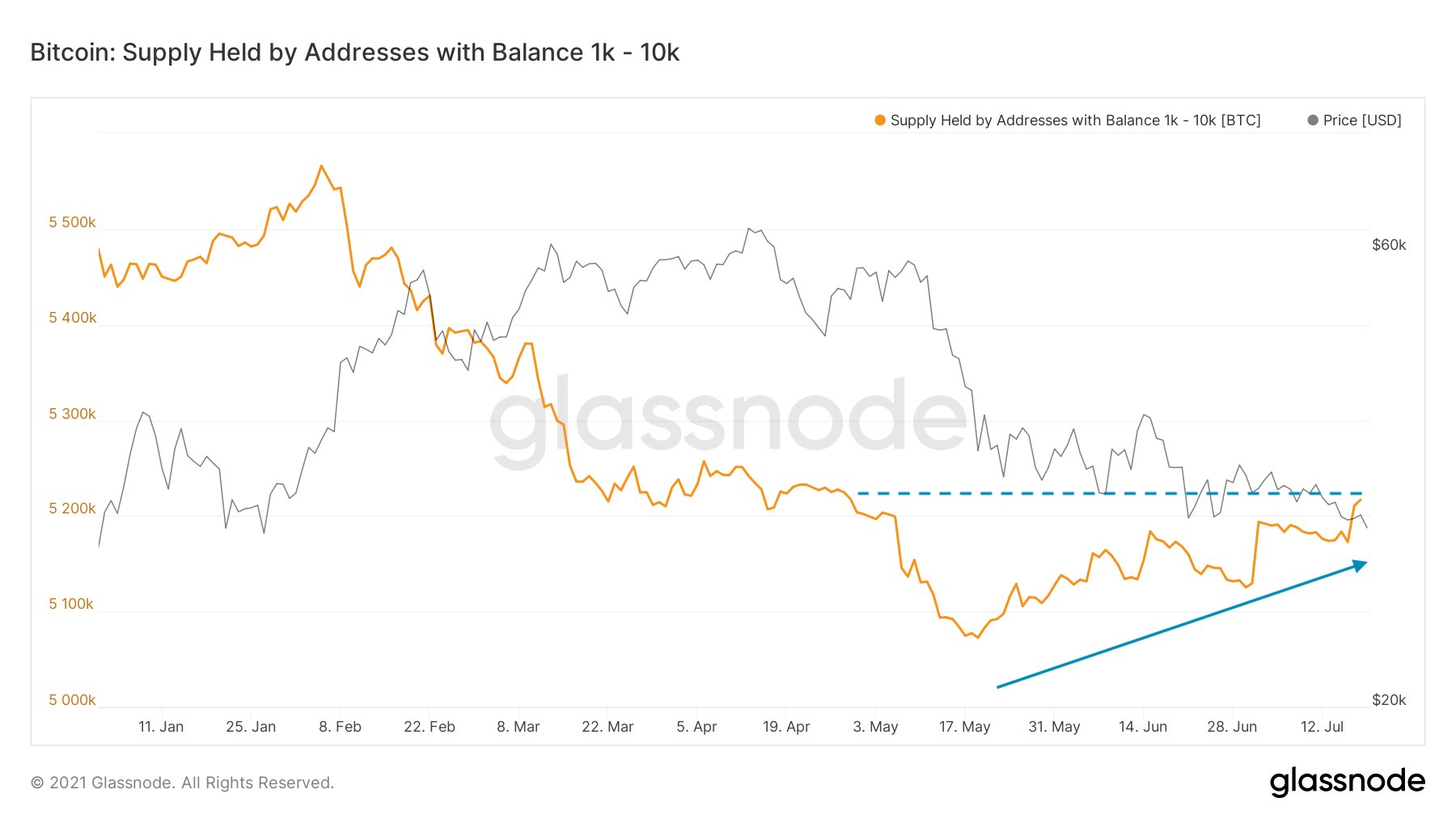
Task: Click the 17. May date axis label
Action: click(964, 727)
